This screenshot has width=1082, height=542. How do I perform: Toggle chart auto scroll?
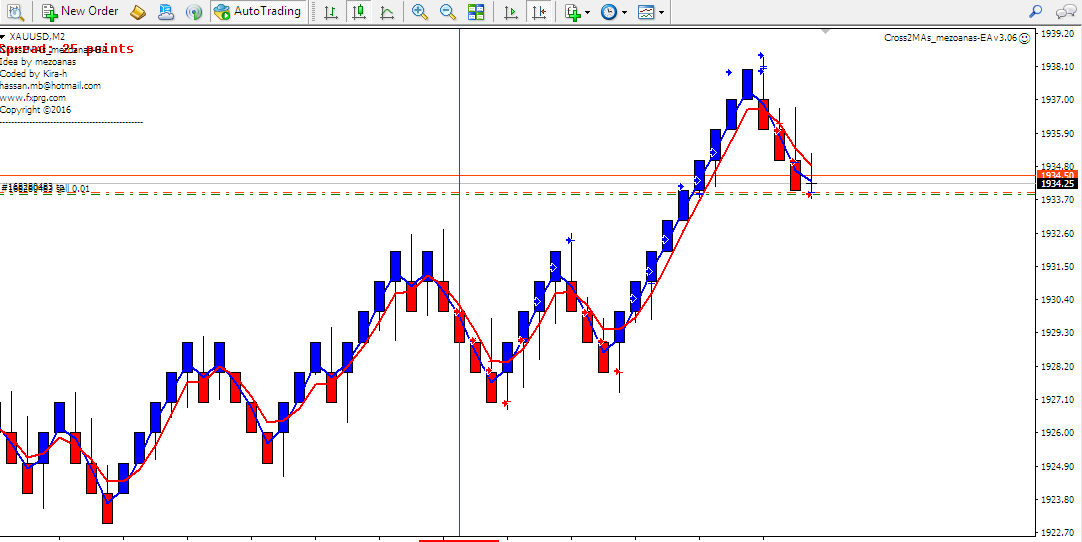tap(511, 12)
